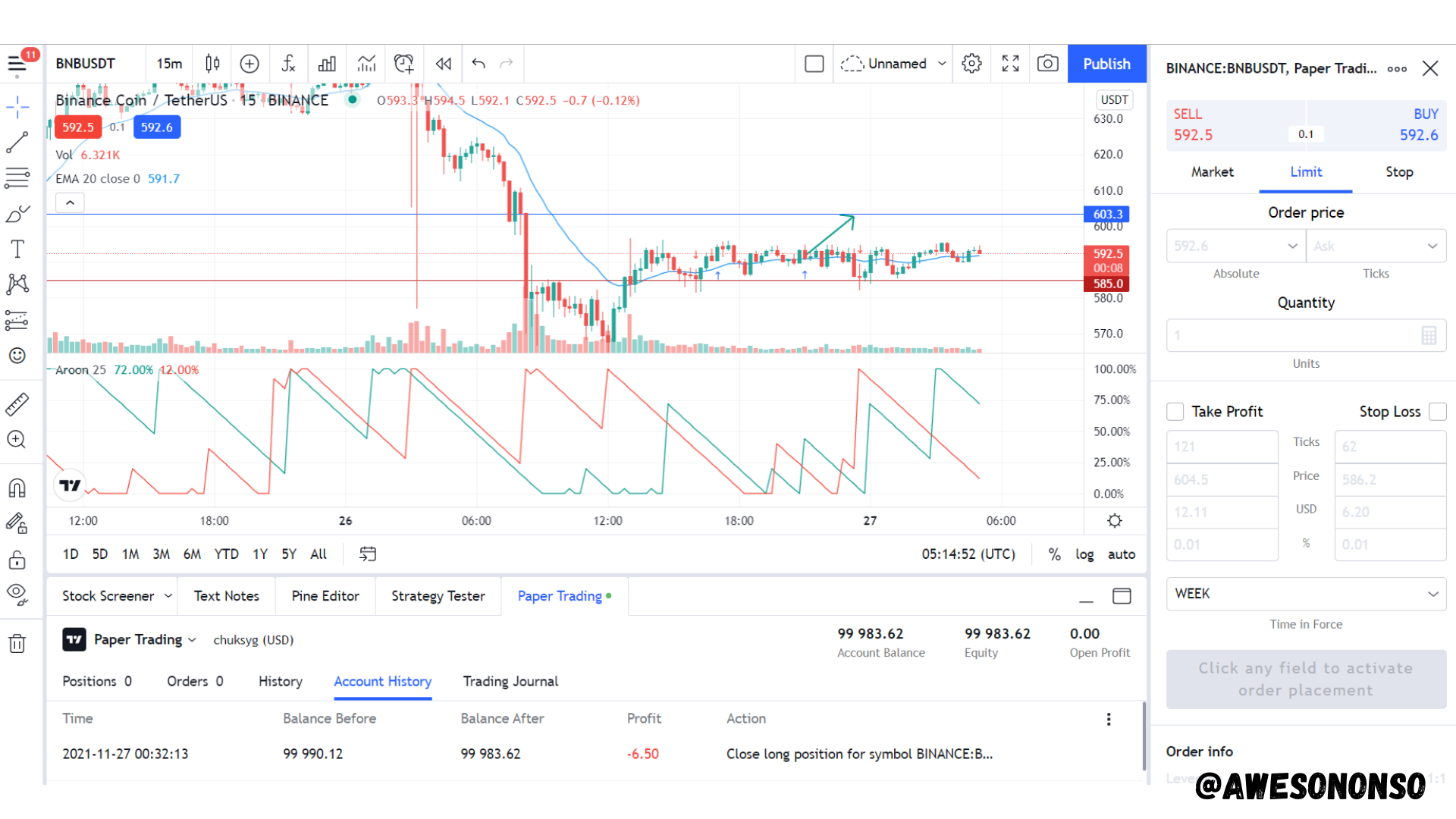Open indicator templates icon
Screen dimensions: 1456x819
(x=366, y=64)
